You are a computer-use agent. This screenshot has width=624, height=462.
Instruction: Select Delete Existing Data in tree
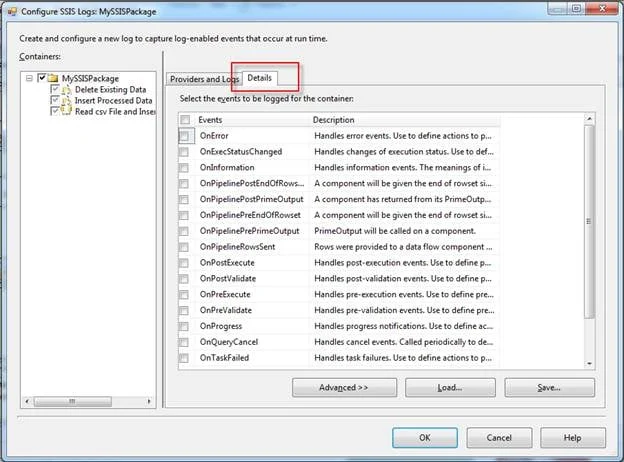click(111, 90)
